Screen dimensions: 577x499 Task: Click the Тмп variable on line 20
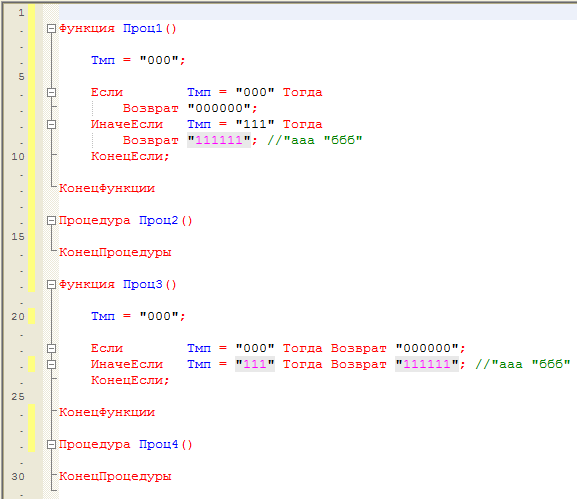(103, 316)
